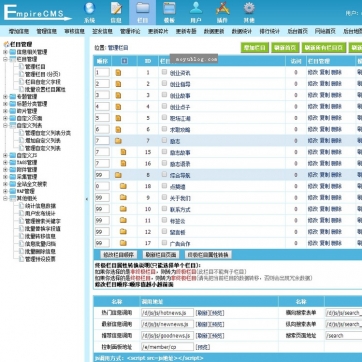Tick the checkbox in row ID 11
Image resolution: width=362 pixels, height=362 pixels.
[164, 220]
